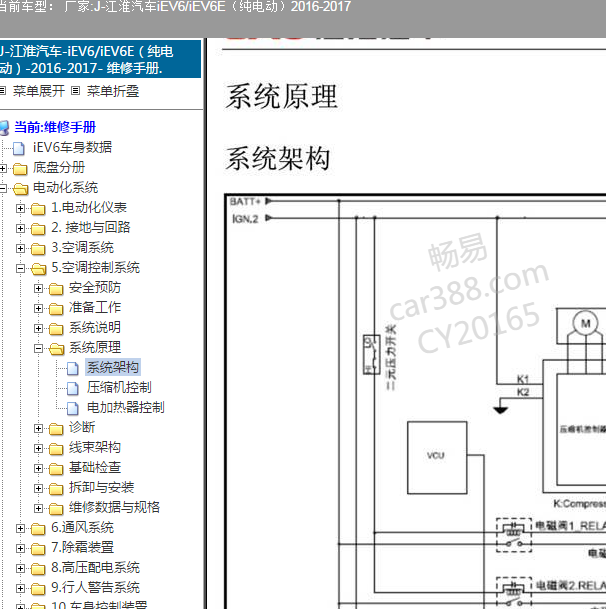
Task: Click the 菜单展开 expand-all button
Action: [38, 91]
